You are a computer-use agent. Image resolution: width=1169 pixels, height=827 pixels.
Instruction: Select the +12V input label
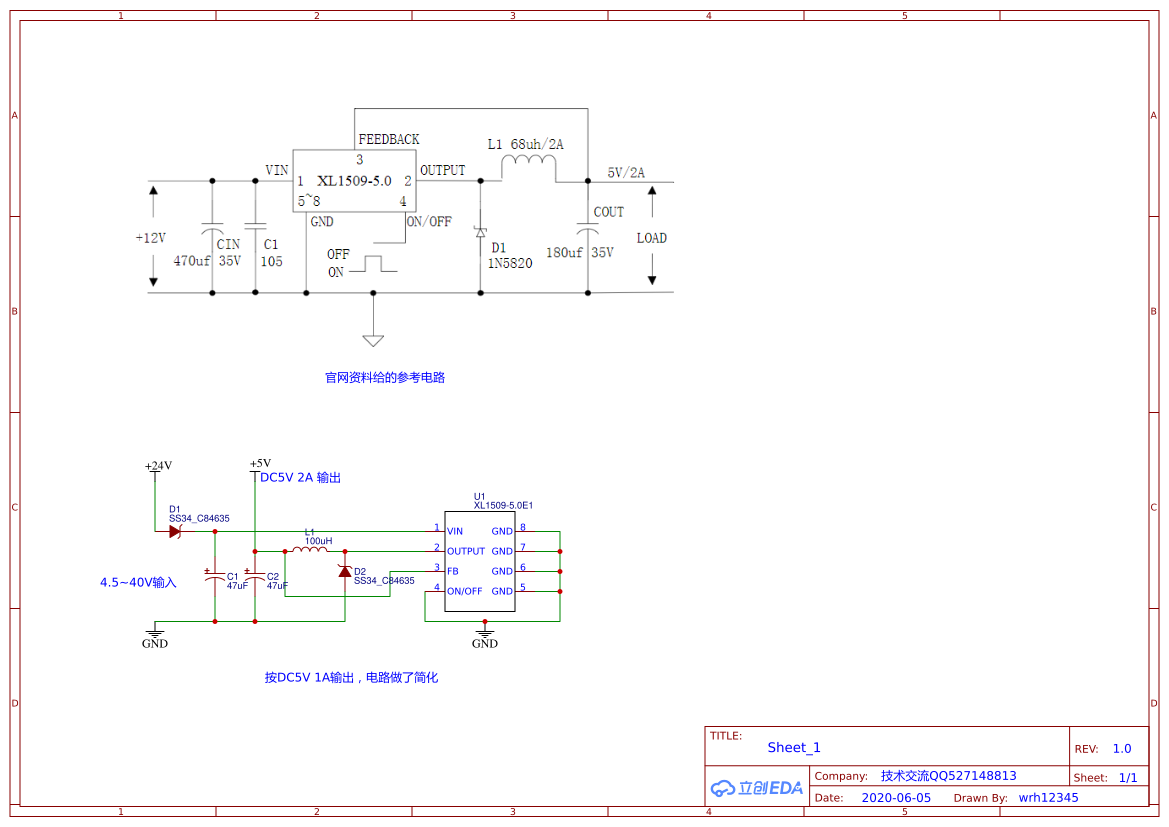tap(151, 238)
